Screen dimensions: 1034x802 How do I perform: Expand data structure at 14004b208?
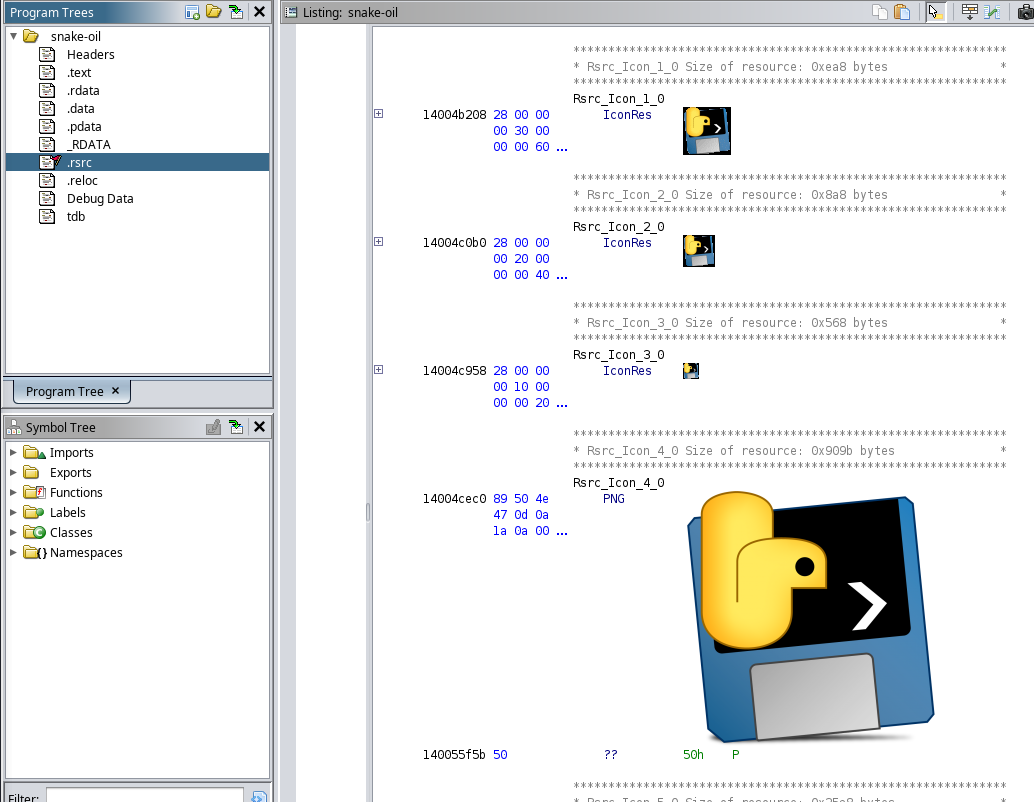(x=379, y=113)
